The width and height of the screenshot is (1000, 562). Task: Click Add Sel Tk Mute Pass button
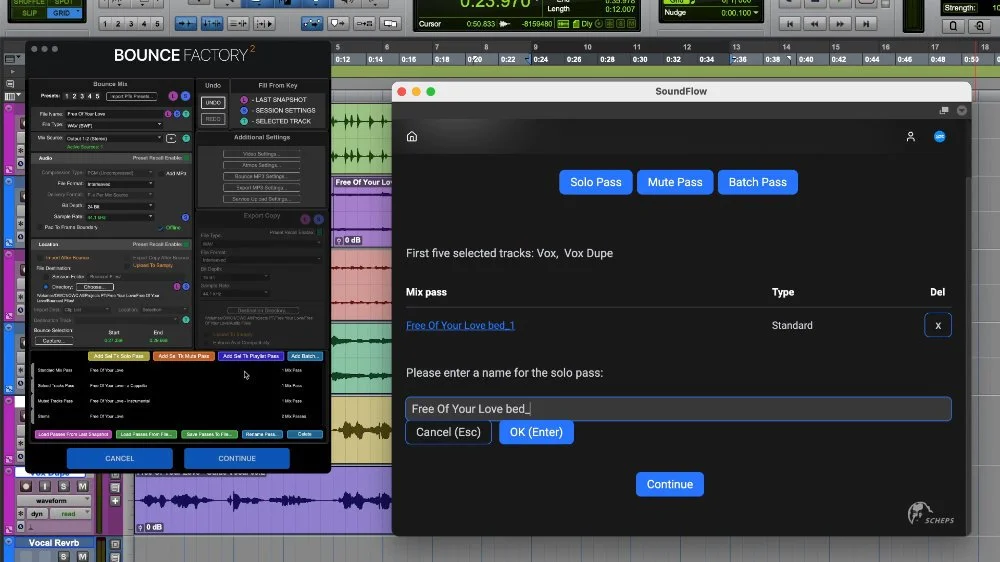(184, 356)
